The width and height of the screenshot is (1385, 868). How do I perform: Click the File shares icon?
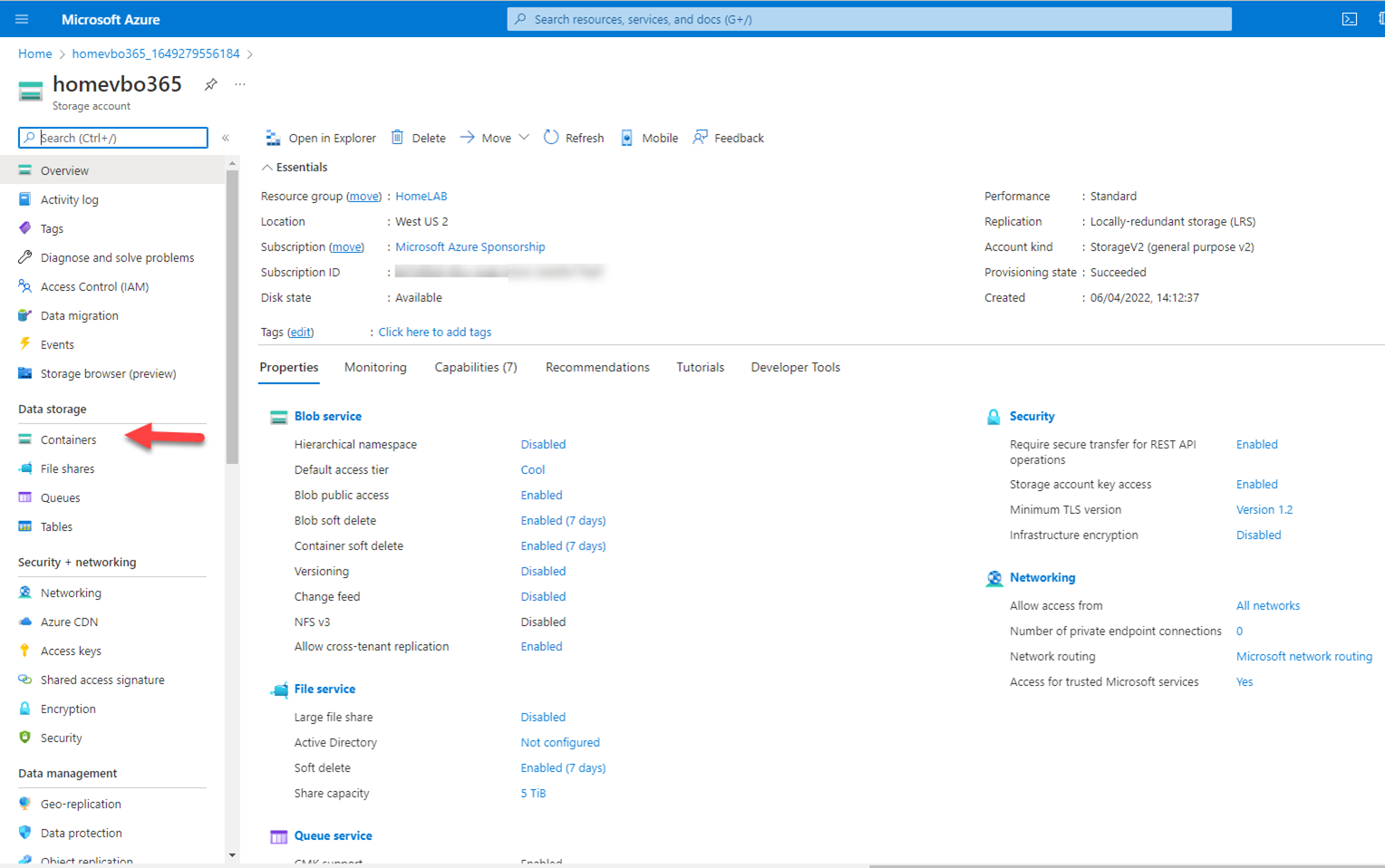25,468
